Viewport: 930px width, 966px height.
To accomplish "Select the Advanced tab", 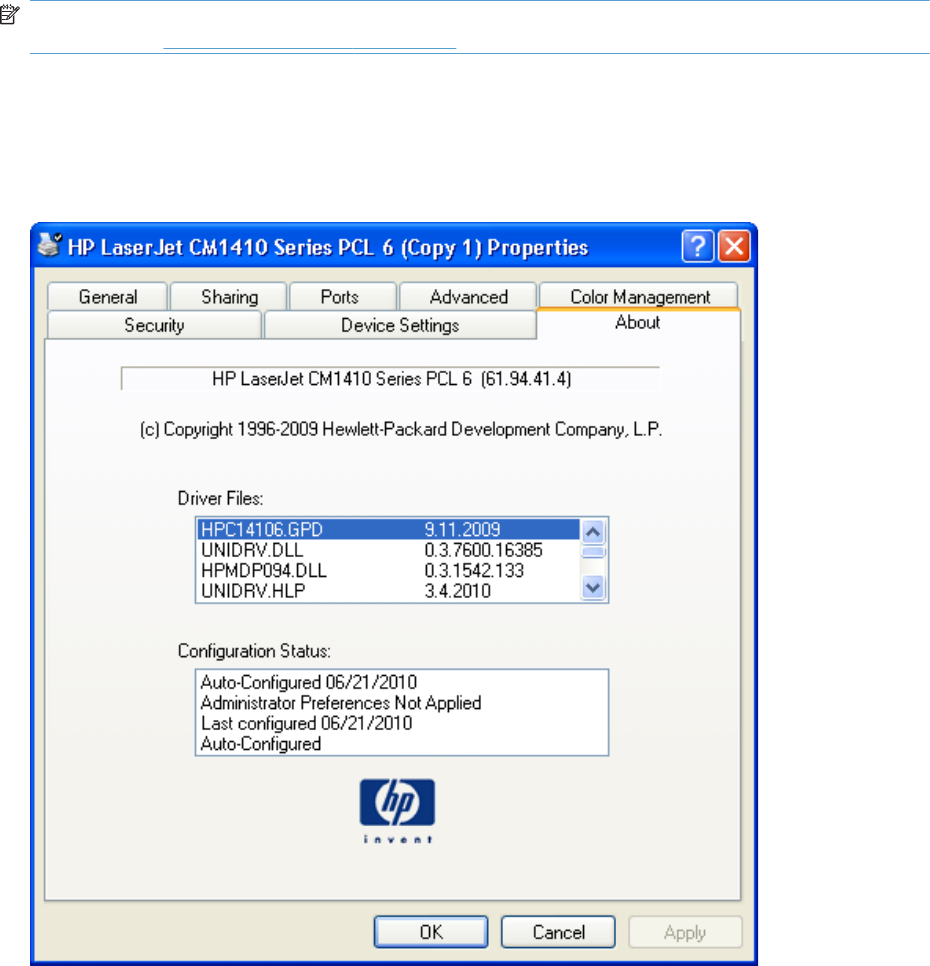I will point(469,297).
